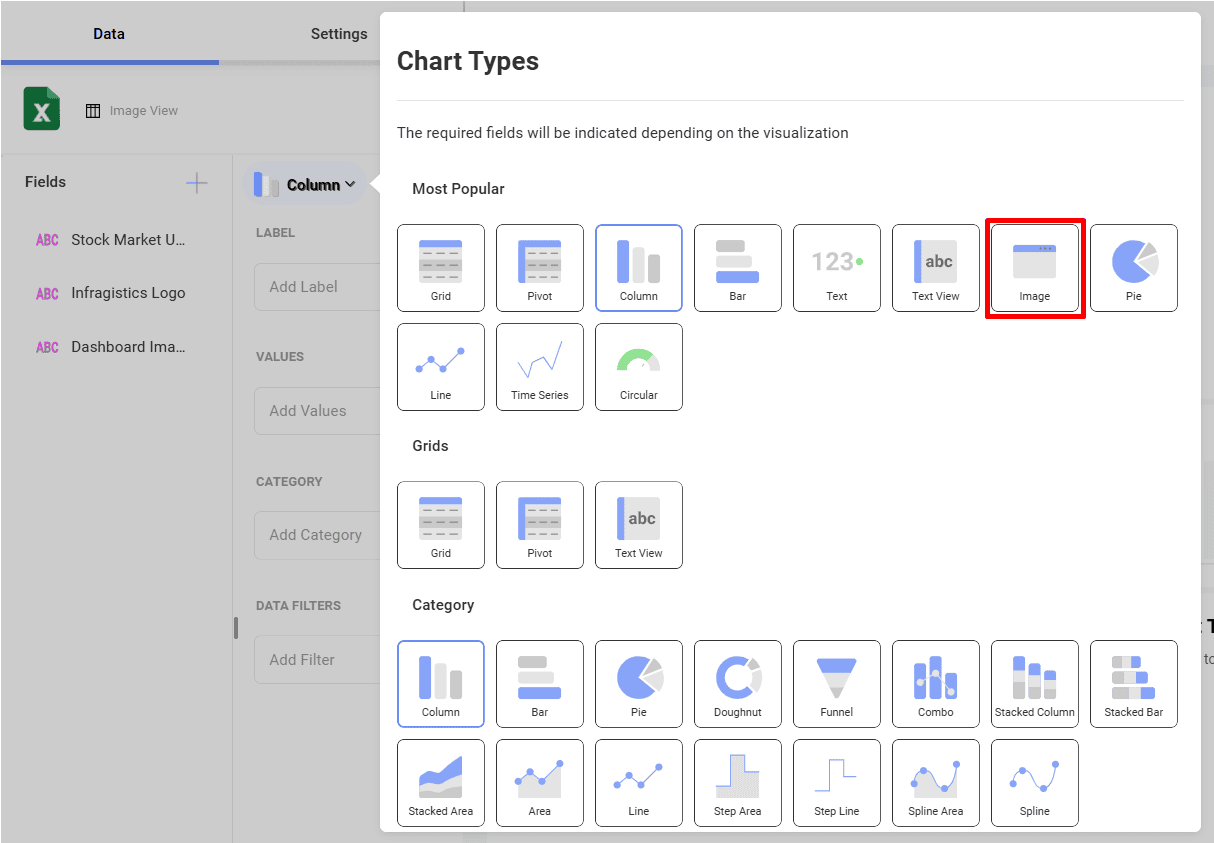Choose Bar in the Category section
This screenshot has height=843, width=1214.
pyautogui.click(x=540, y=684)
